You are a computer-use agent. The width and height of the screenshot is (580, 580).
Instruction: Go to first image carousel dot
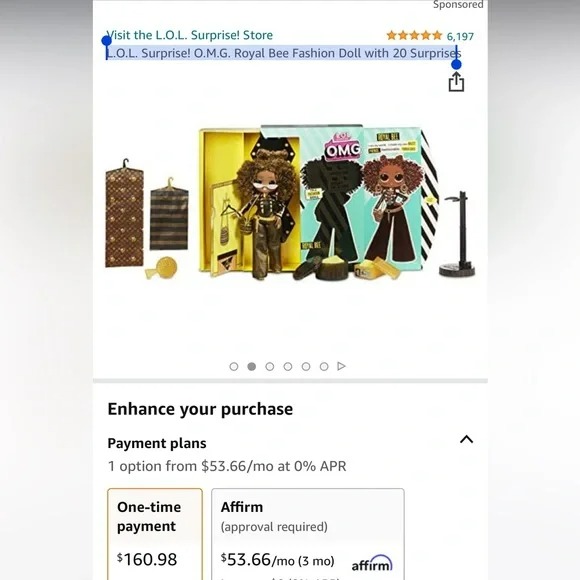[x=234, y=366]
